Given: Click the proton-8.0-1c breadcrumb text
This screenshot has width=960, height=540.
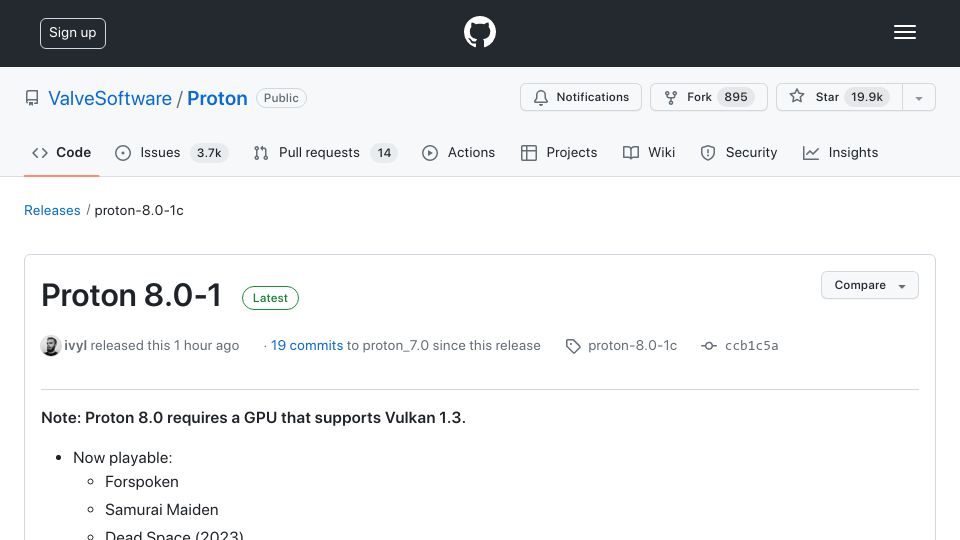Looking at the screenshot, I should [139, 211].
